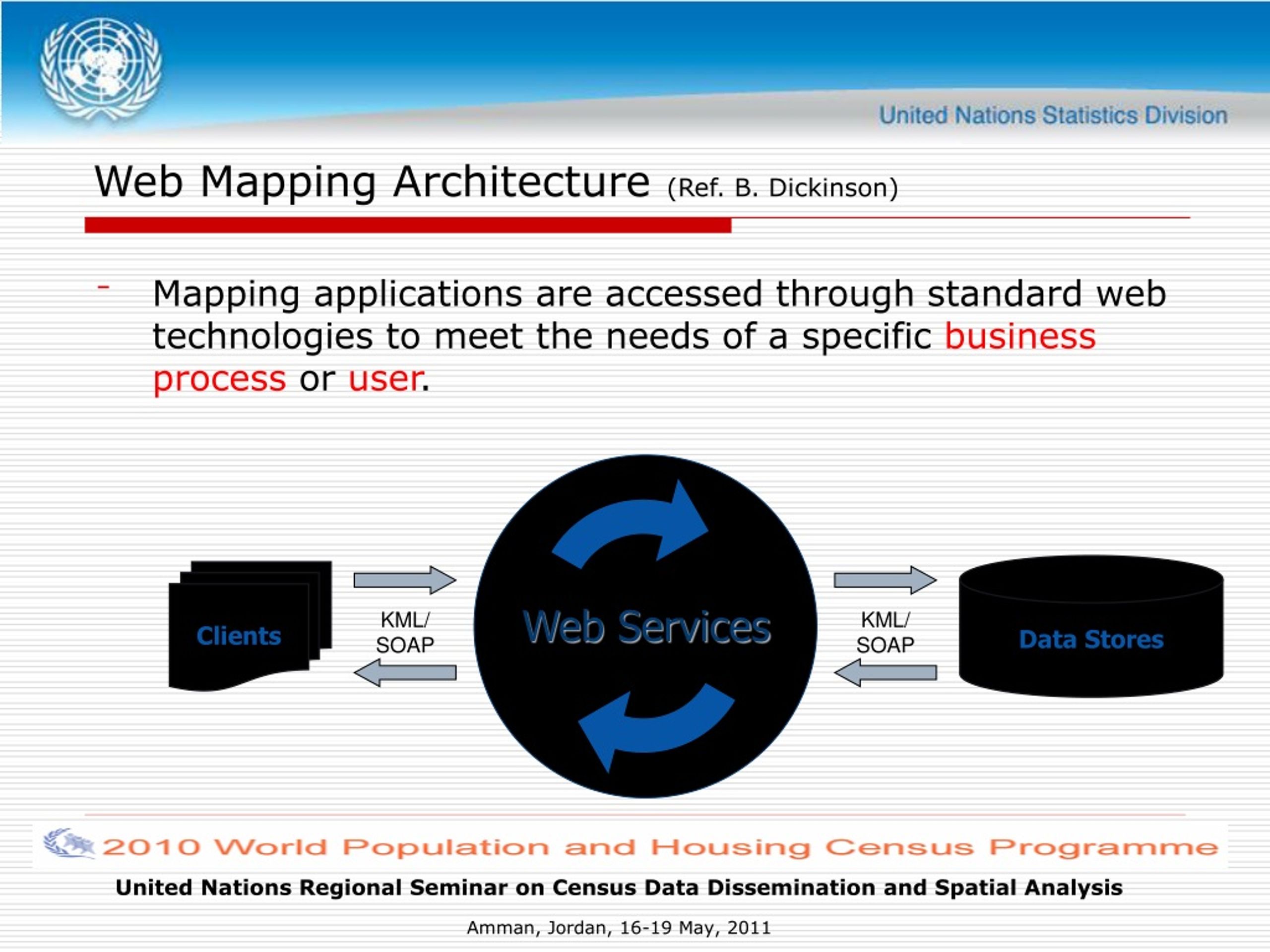Viewport: 1270px width, 952px height.
Task: Click "2010 World Population and Housing Census Programme" banner
Action: point(660,847)
